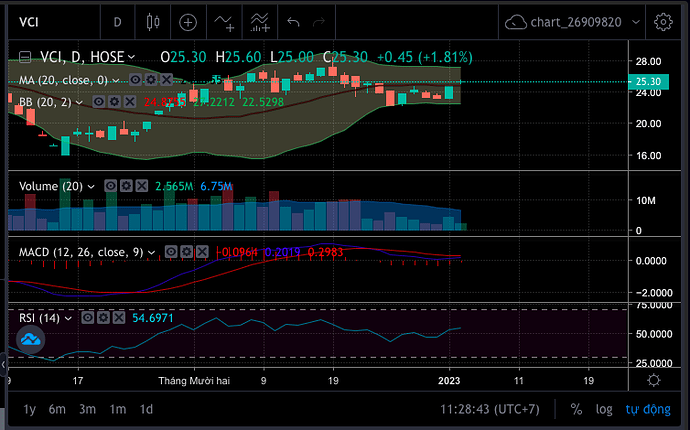Click the compare or add symbol icon
The height and width of the screenshot is (430, 690).
click(188, 21)
